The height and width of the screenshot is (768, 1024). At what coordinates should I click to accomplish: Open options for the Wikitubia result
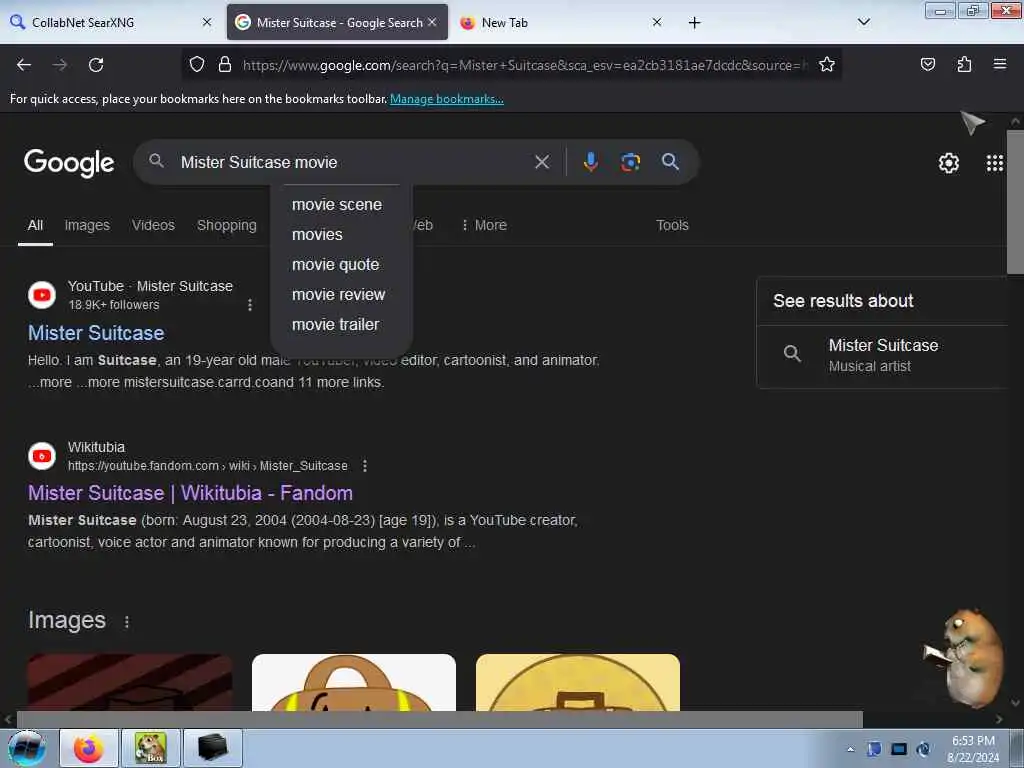coord(364,466)
